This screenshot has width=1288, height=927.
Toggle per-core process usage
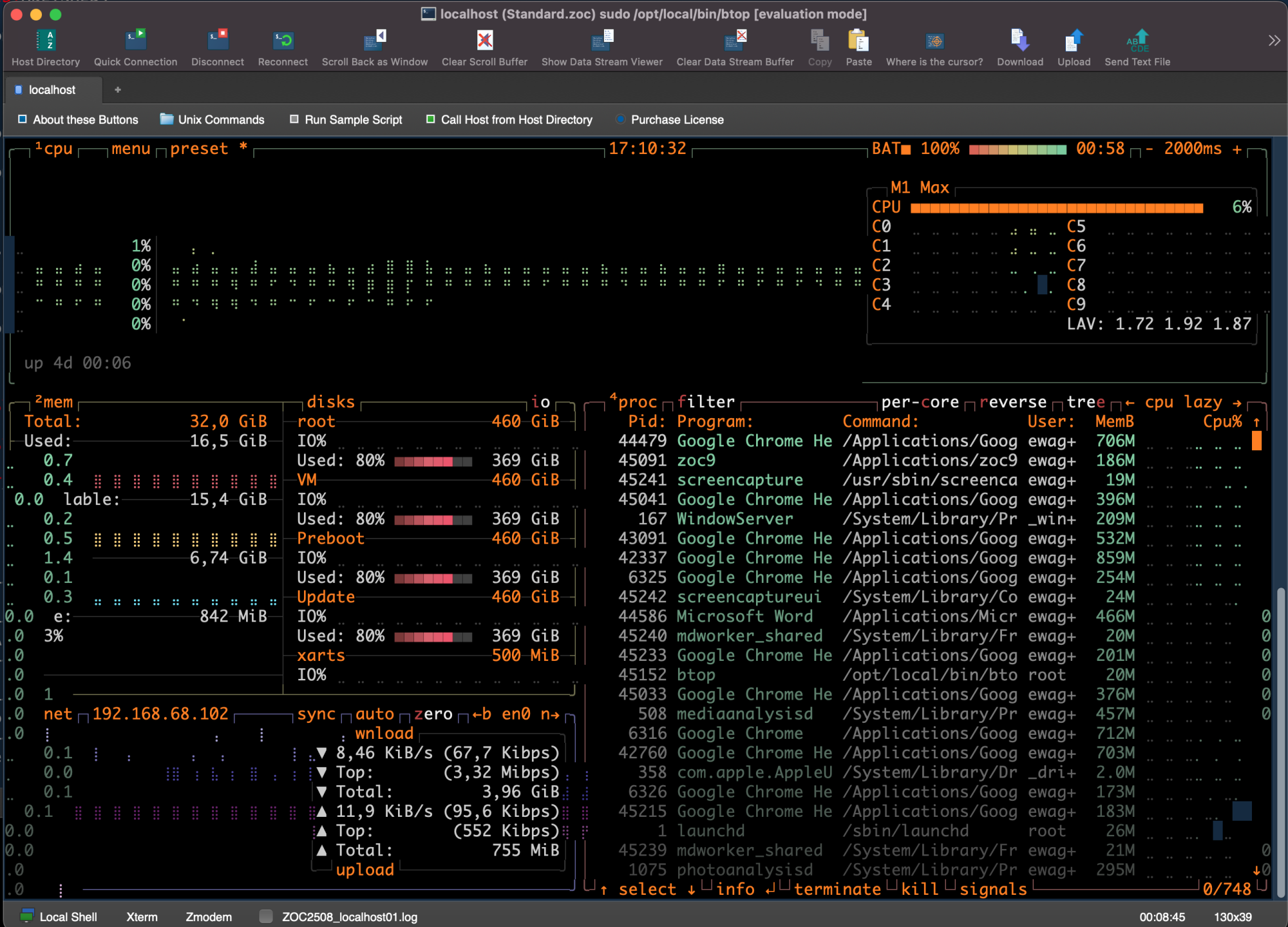[x=920, y=402]
